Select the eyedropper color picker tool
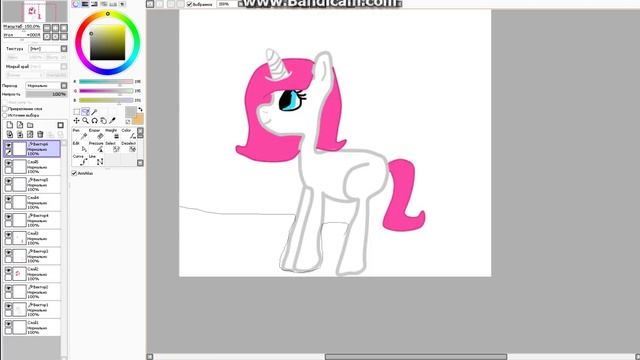This screenshot has width=640, height=360. 112,121
